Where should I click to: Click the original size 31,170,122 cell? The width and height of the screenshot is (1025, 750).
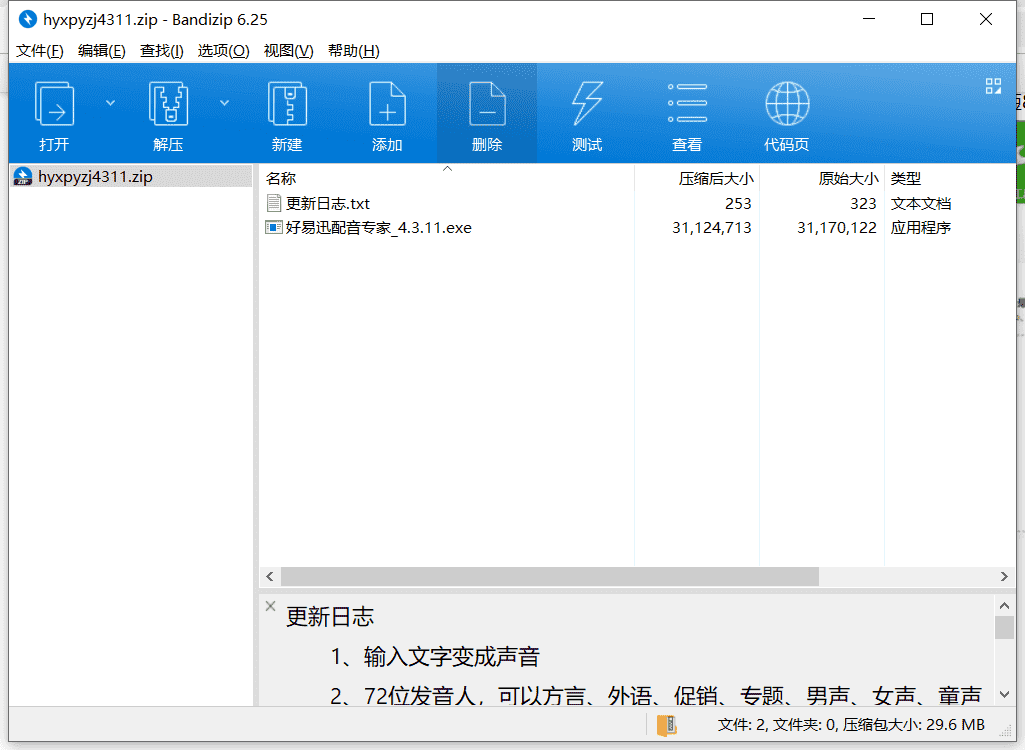click(x=837, y=228)
